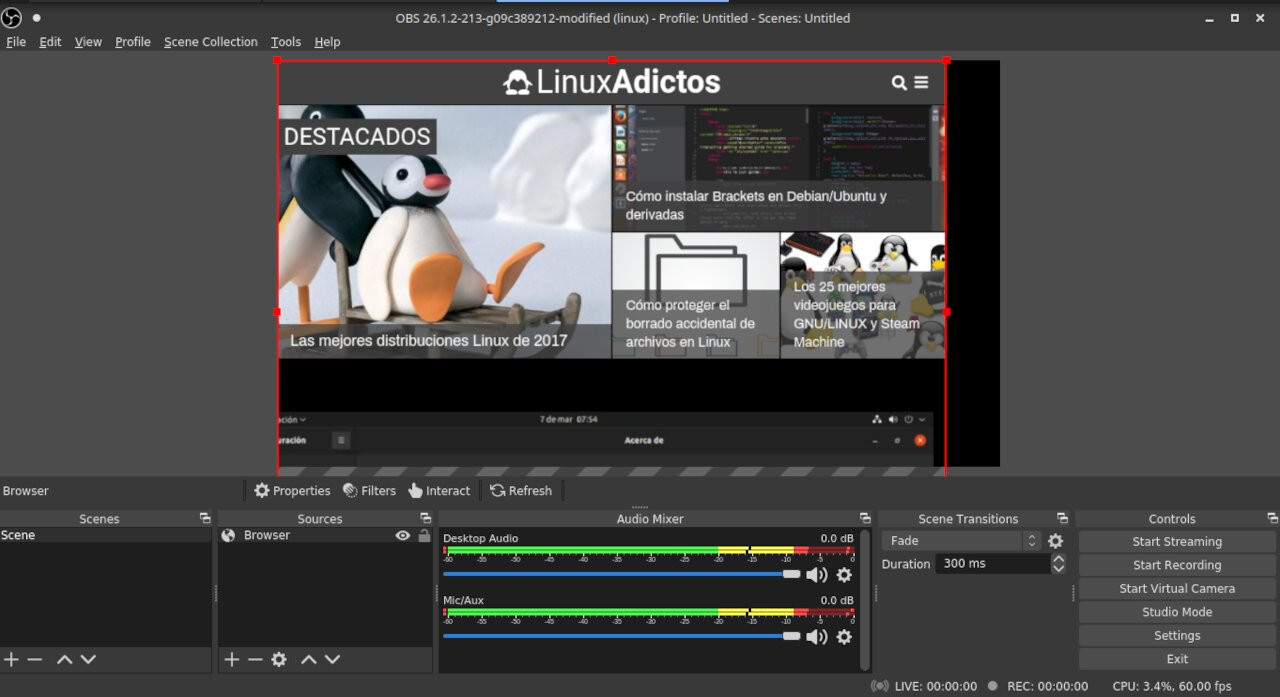Open Filters for the Browser source
Screen dimensions: 1280x697
point(369,491)
